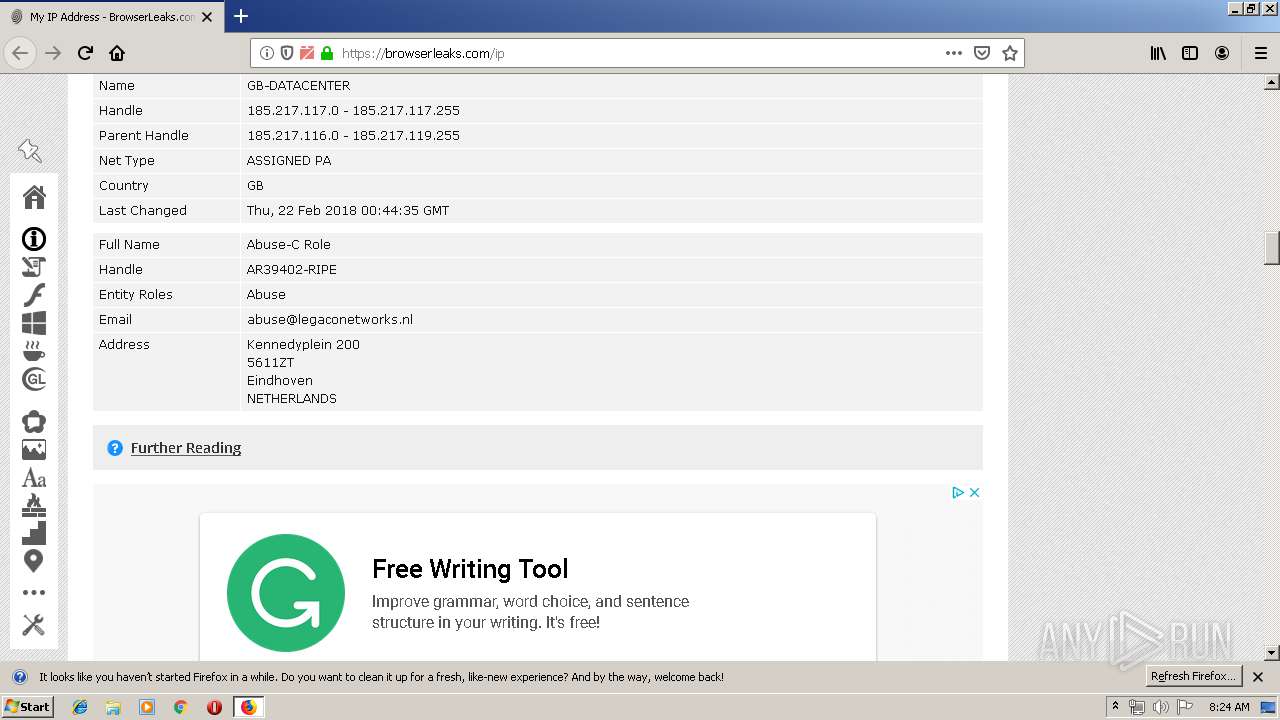Click the Free Writing Tool ad headline

470,569
